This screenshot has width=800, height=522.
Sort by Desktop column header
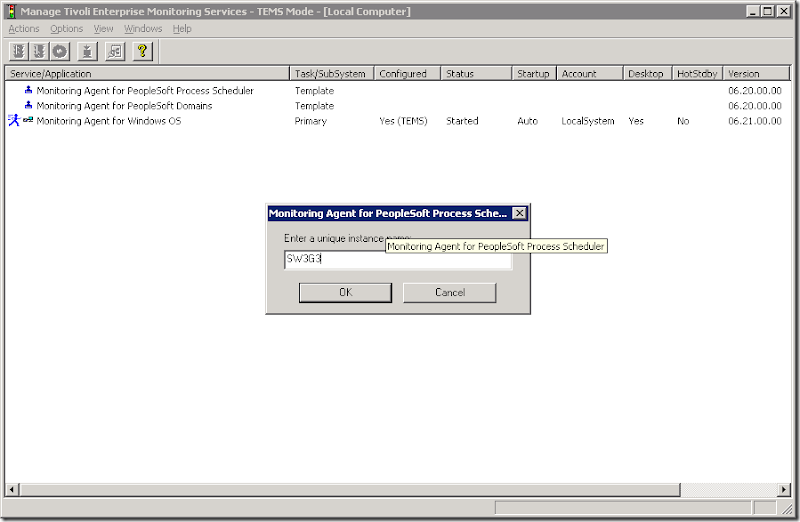(647, 73)
